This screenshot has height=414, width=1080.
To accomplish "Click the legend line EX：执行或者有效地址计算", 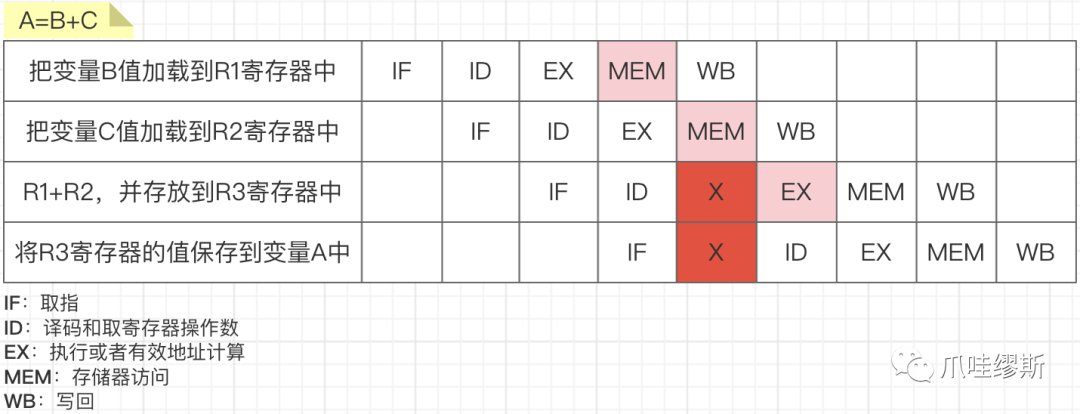I will click(124, 353).
